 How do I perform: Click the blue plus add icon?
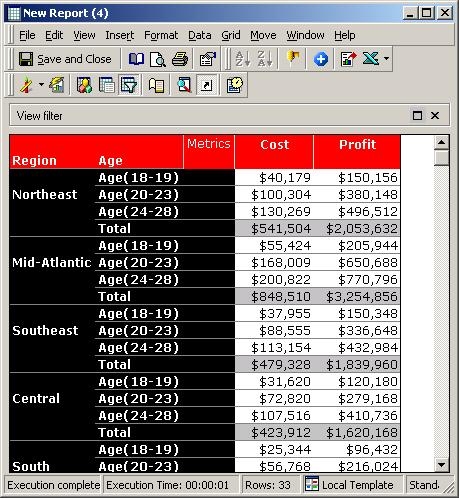pos(320,59)
